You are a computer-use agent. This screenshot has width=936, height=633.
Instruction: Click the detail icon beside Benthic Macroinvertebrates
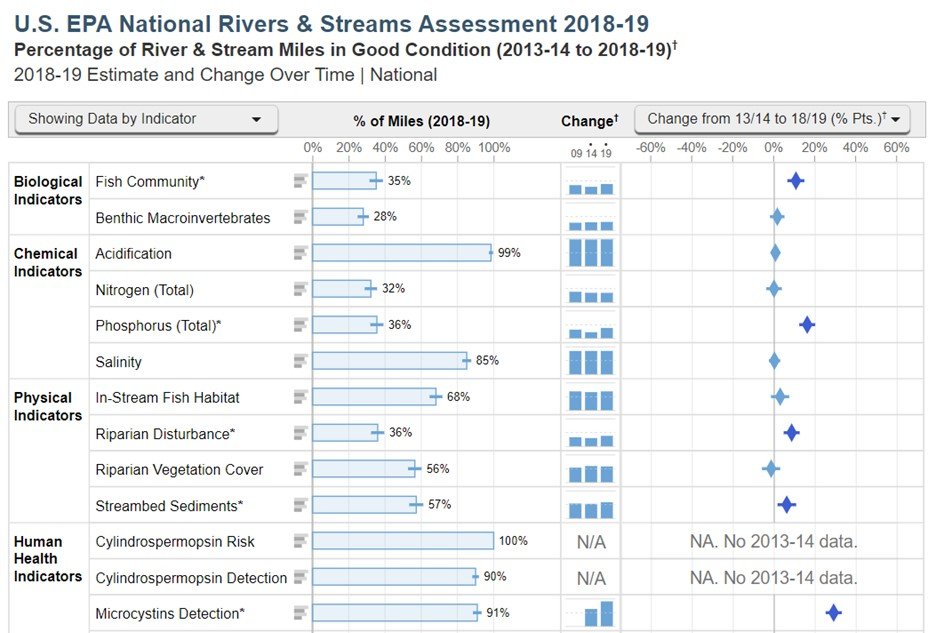(300, 217)
